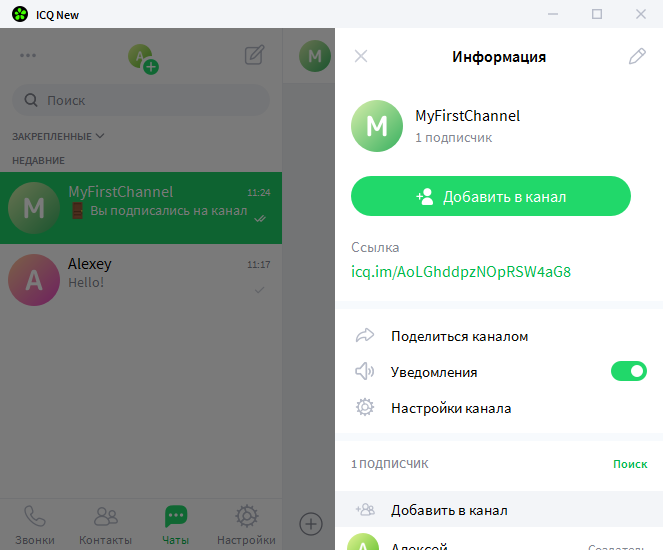Image resolution: width=663 pixels, height=550 pixels.
Task: Click the share arrow icon
Action: (x=365, y=336)
